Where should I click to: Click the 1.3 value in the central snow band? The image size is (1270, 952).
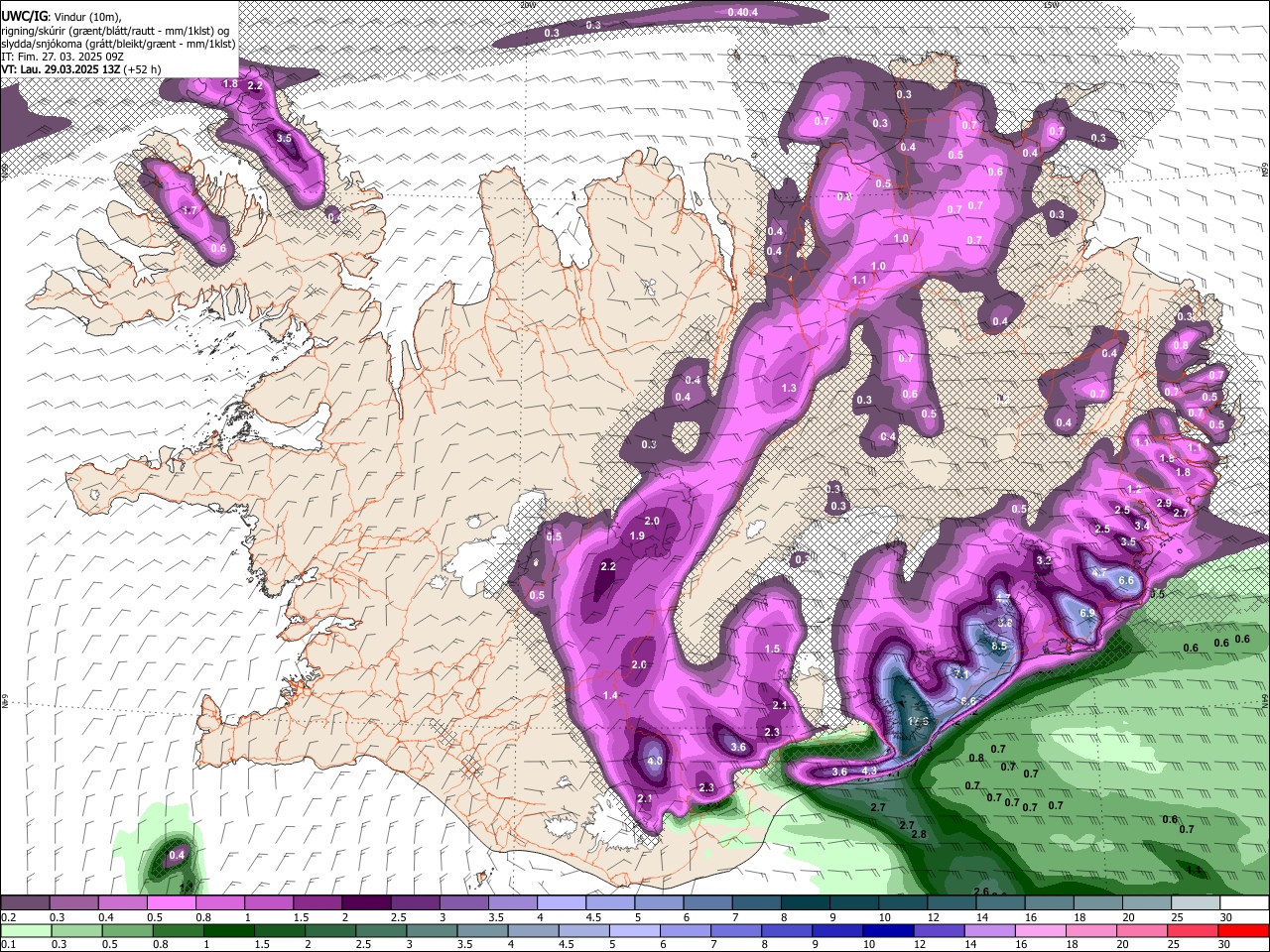click(x=790, y=388)
